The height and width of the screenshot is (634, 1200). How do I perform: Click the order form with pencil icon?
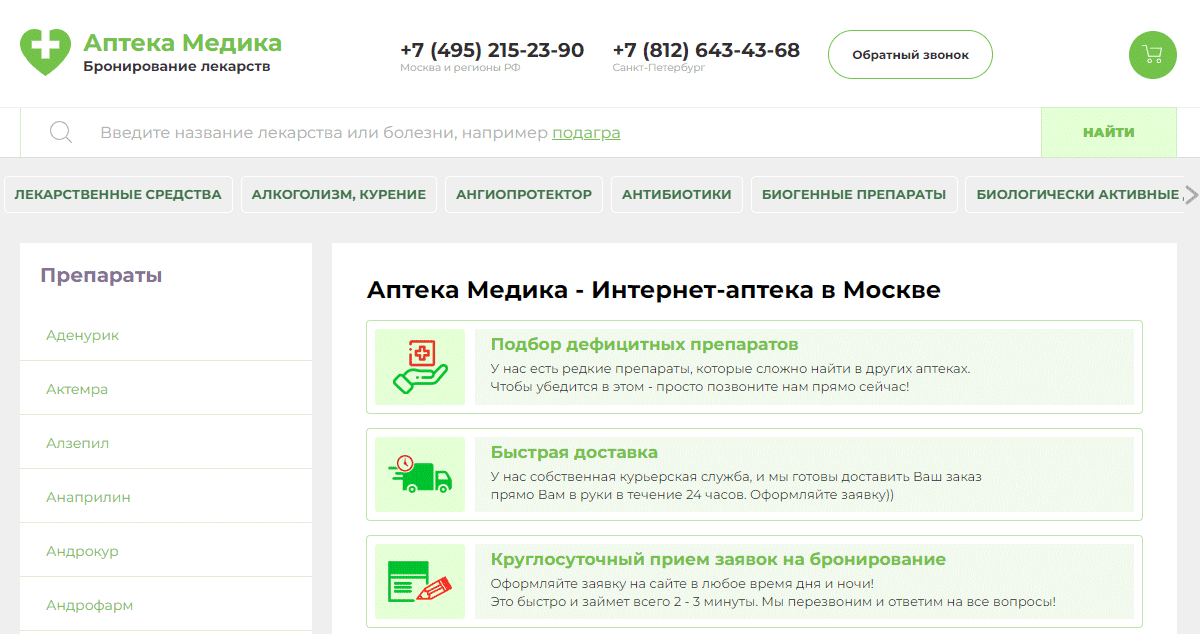420,582
